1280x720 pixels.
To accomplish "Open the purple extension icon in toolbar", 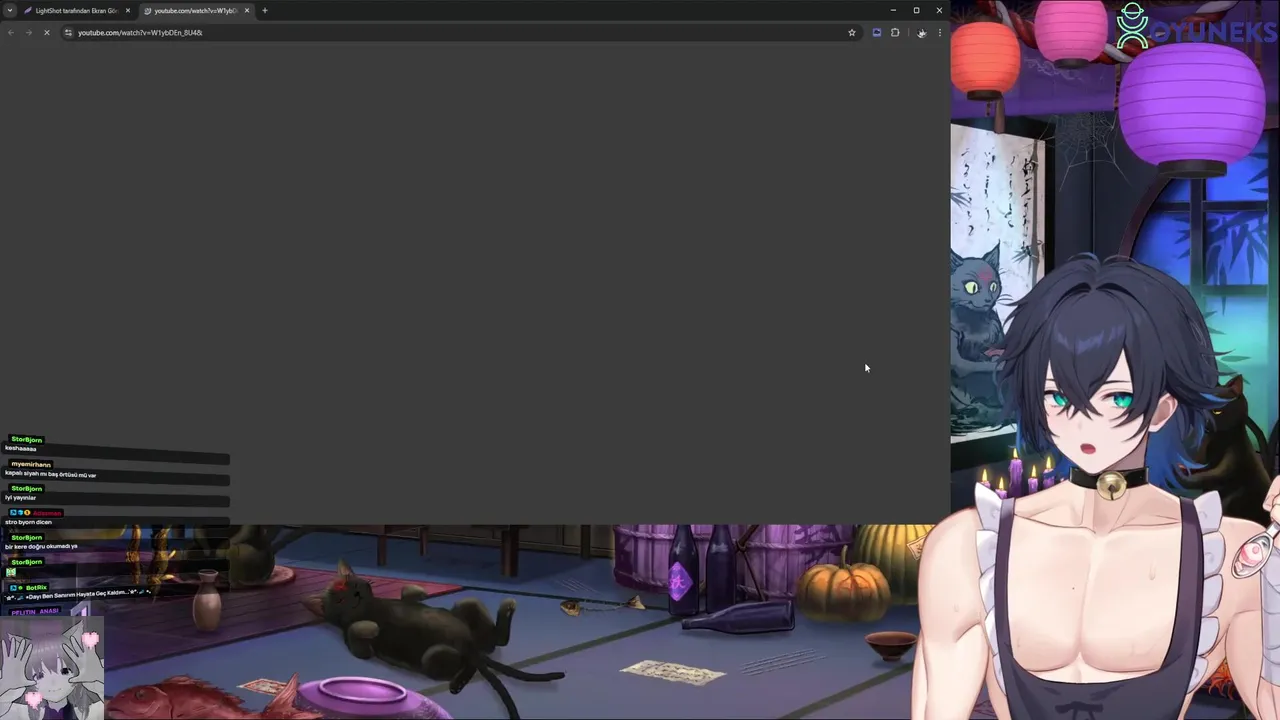I will [x=877, y=33].
